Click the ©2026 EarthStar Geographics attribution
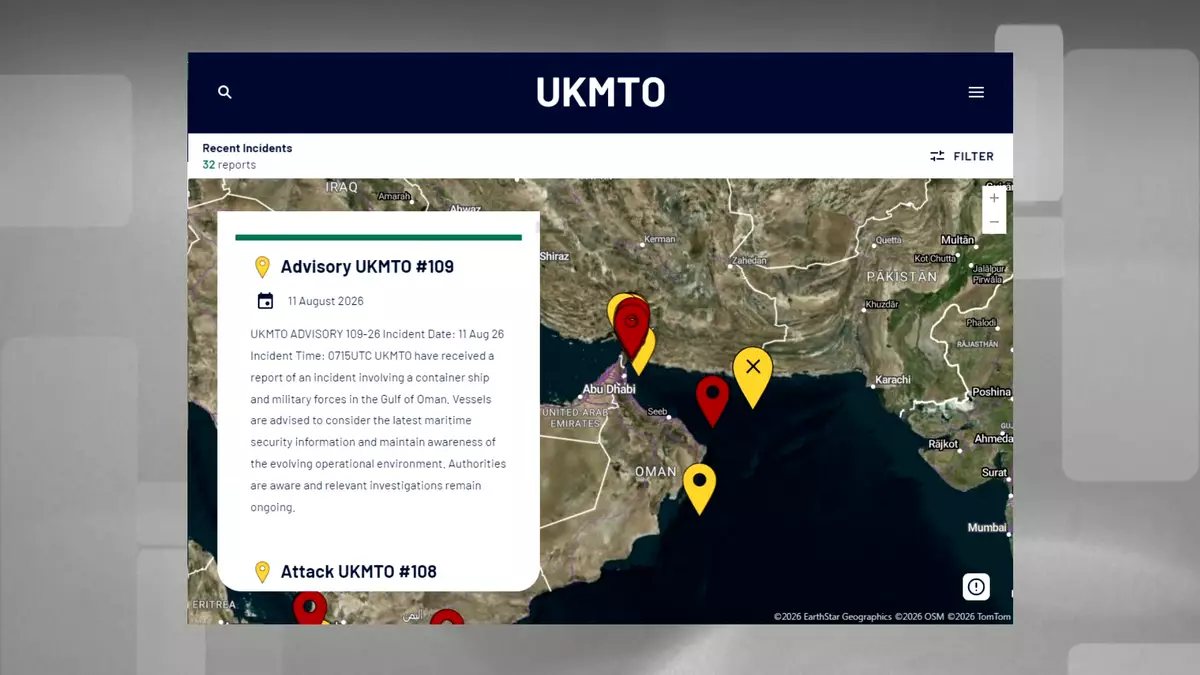The image size is (1200, 675). pyautogui.click(x=833, y=617)
